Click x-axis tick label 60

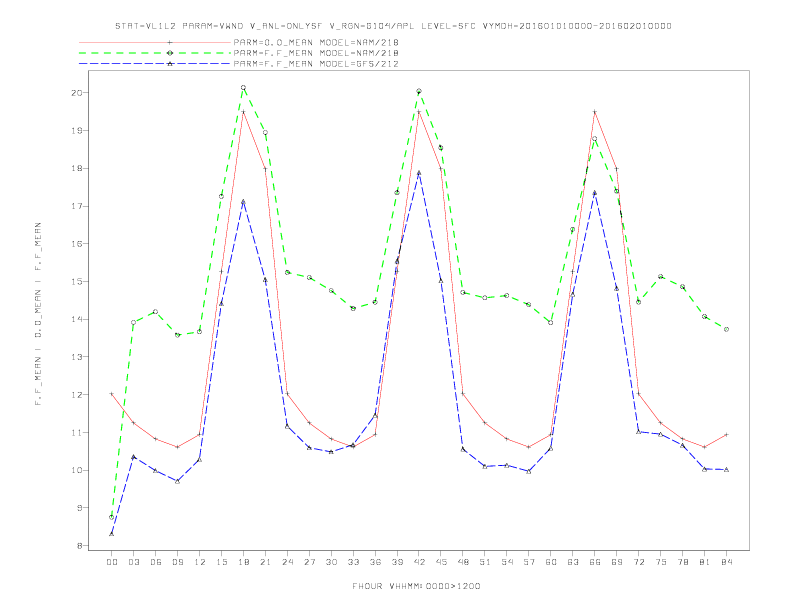(551, 562)
